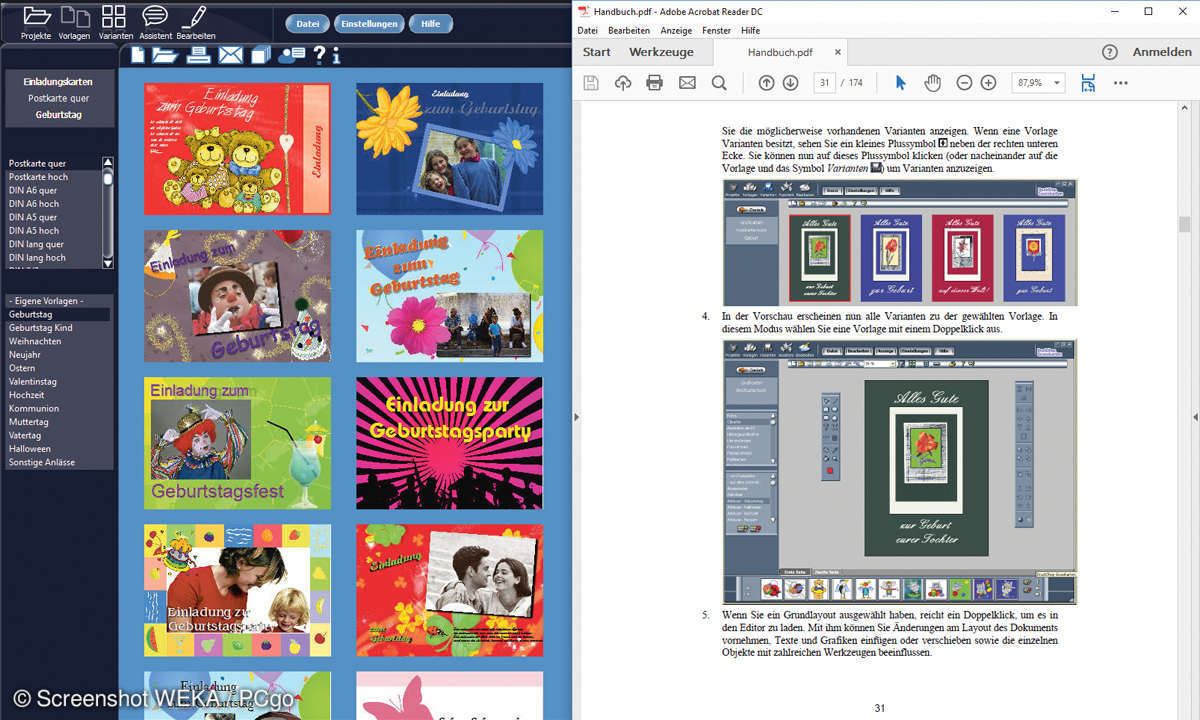Click the save disk icon in Acrobat

[591, 83]
